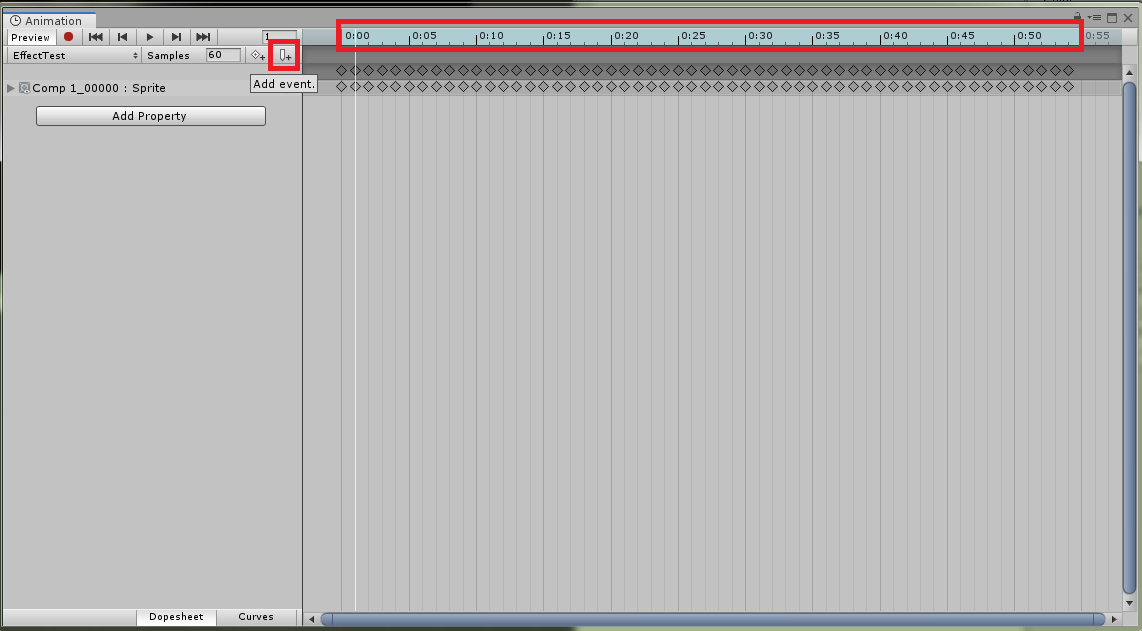
Task: Step to the next keyframe
Action: coord(176,36)
